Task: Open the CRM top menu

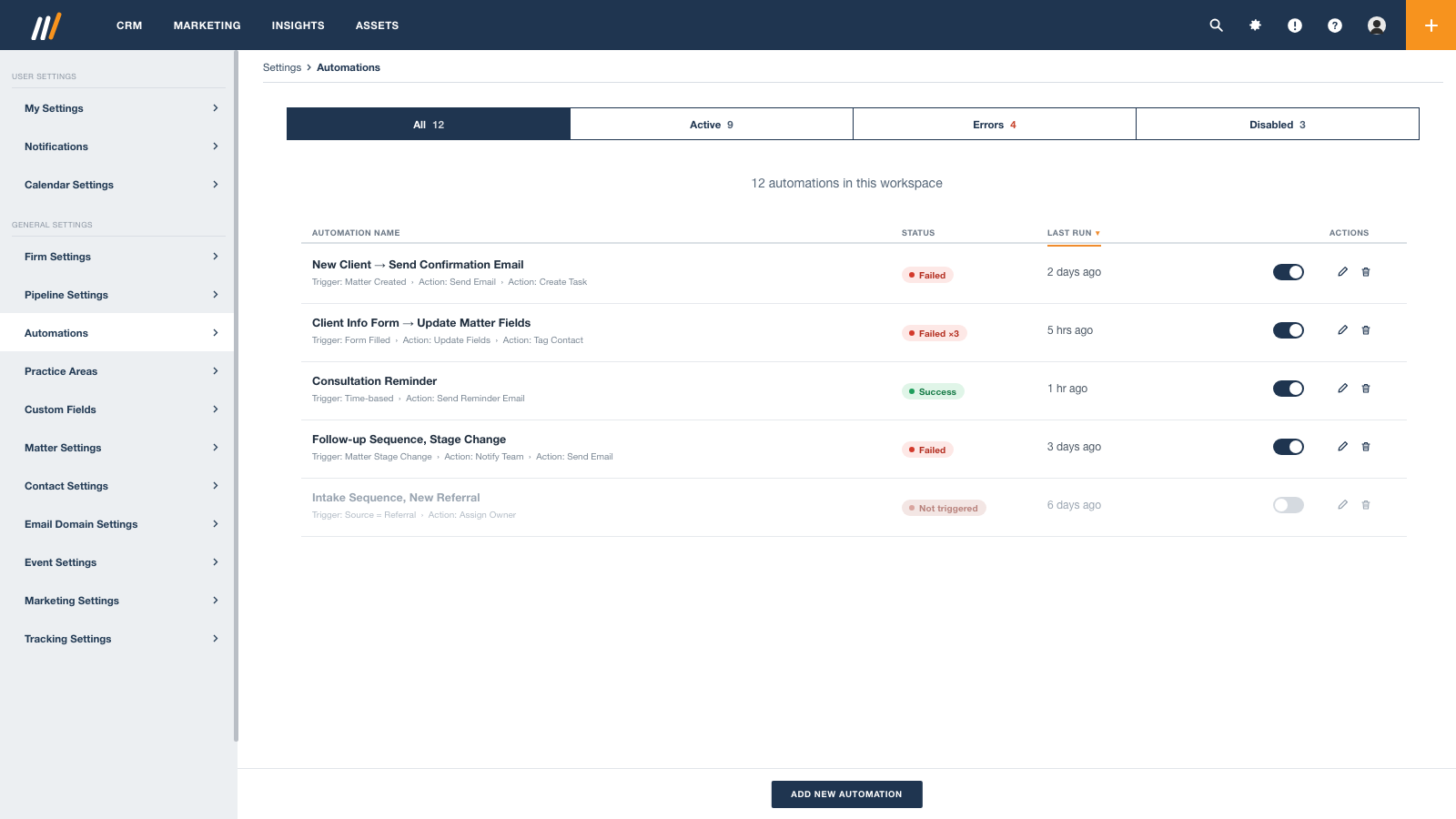Action: click(x=129, y=25)
